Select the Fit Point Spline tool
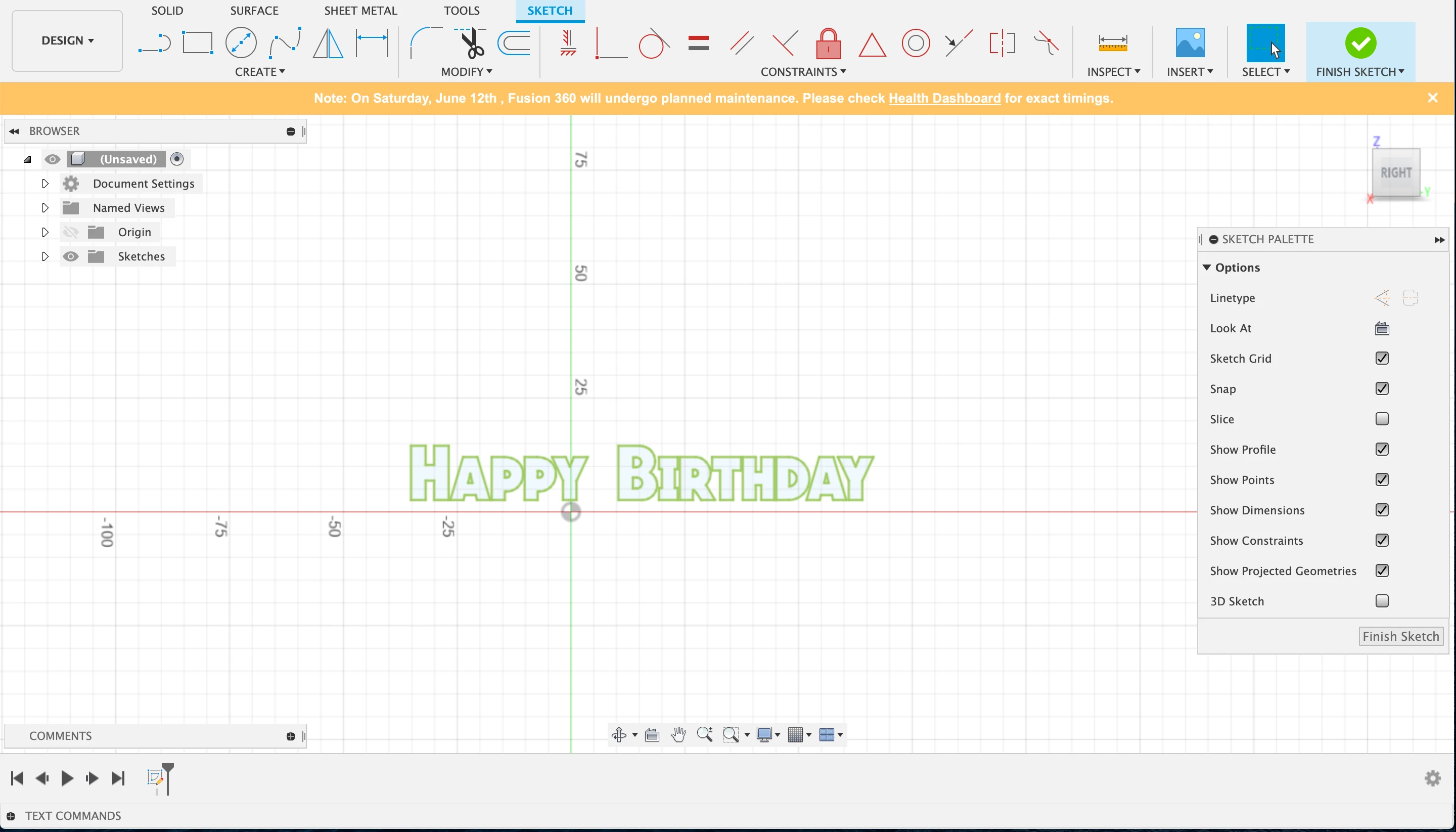The height and width of the screenshot is (832, 1456). [x=285, y=43]
